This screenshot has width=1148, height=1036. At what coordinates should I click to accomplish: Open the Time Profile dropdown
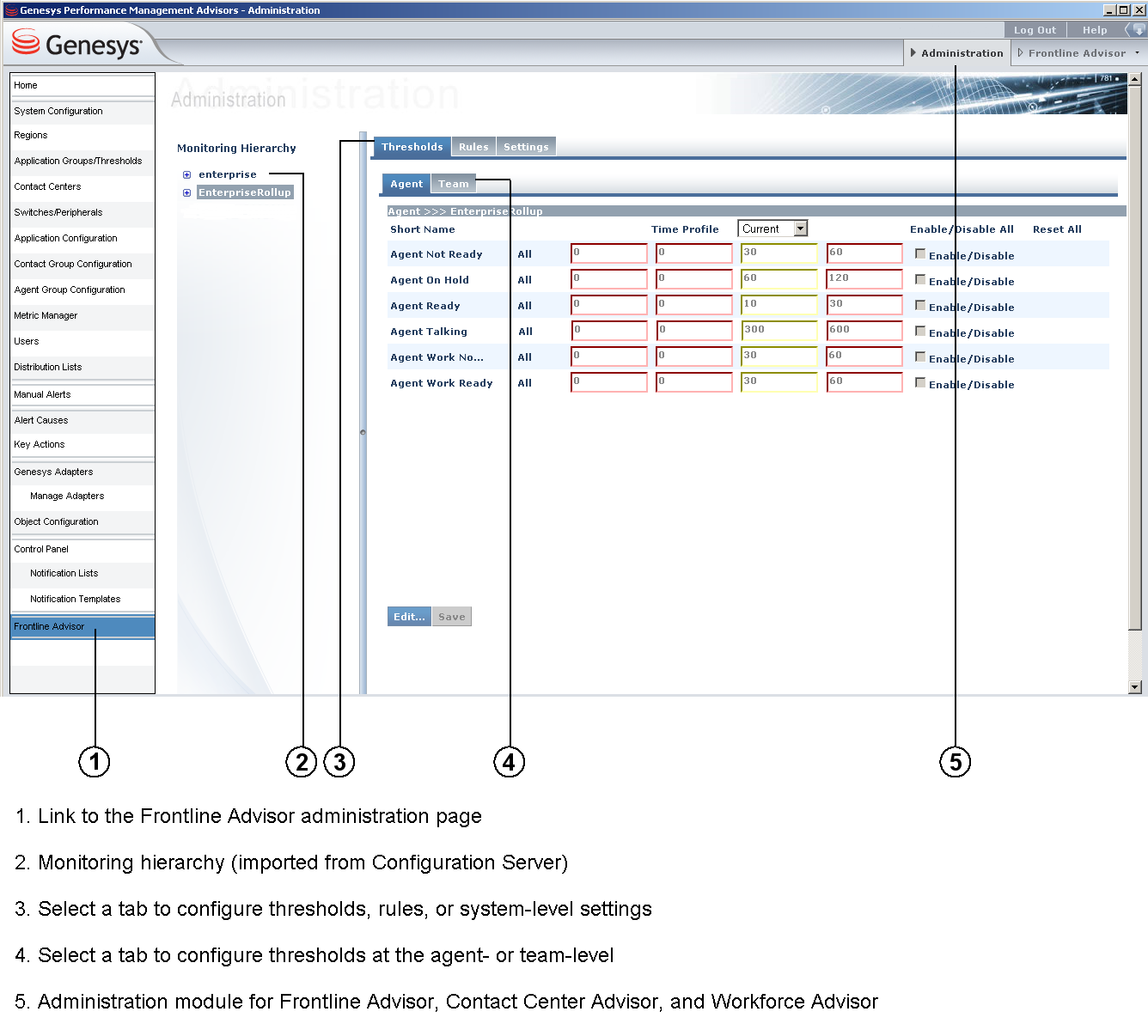pyautogui.click(x=801, y=229)
